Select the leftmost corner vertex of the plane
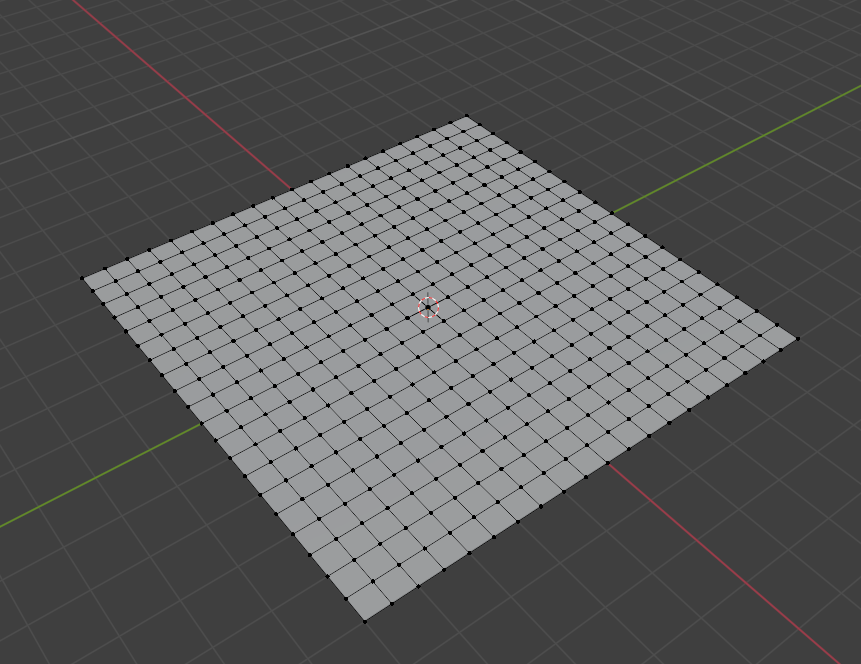This screenshot has width=861, height=664. [x=83, y=279]
